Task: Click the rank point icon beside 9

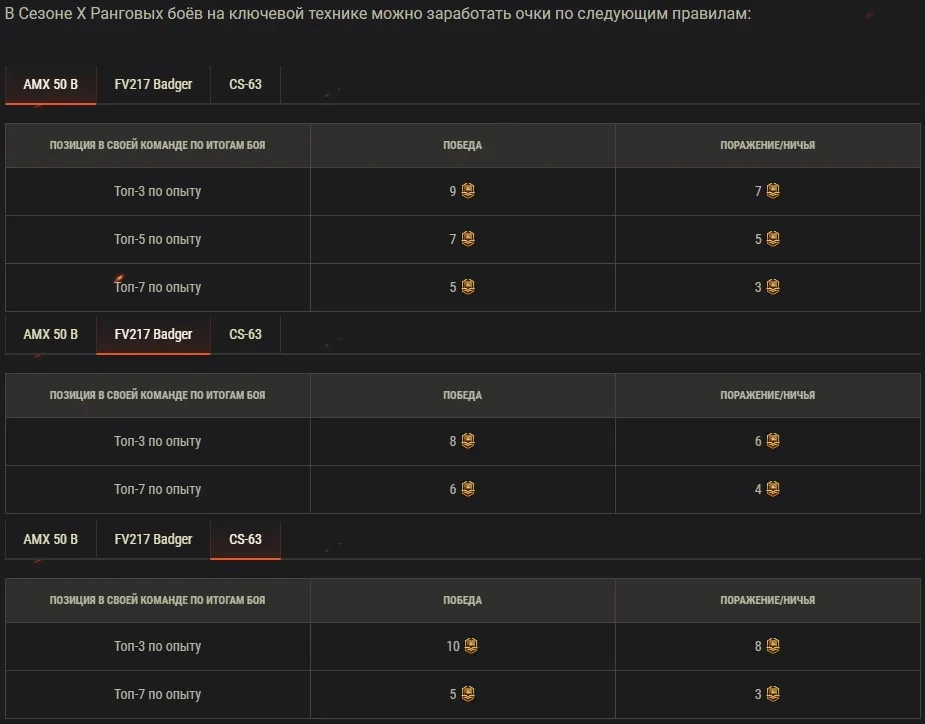Action: (468, 191)
